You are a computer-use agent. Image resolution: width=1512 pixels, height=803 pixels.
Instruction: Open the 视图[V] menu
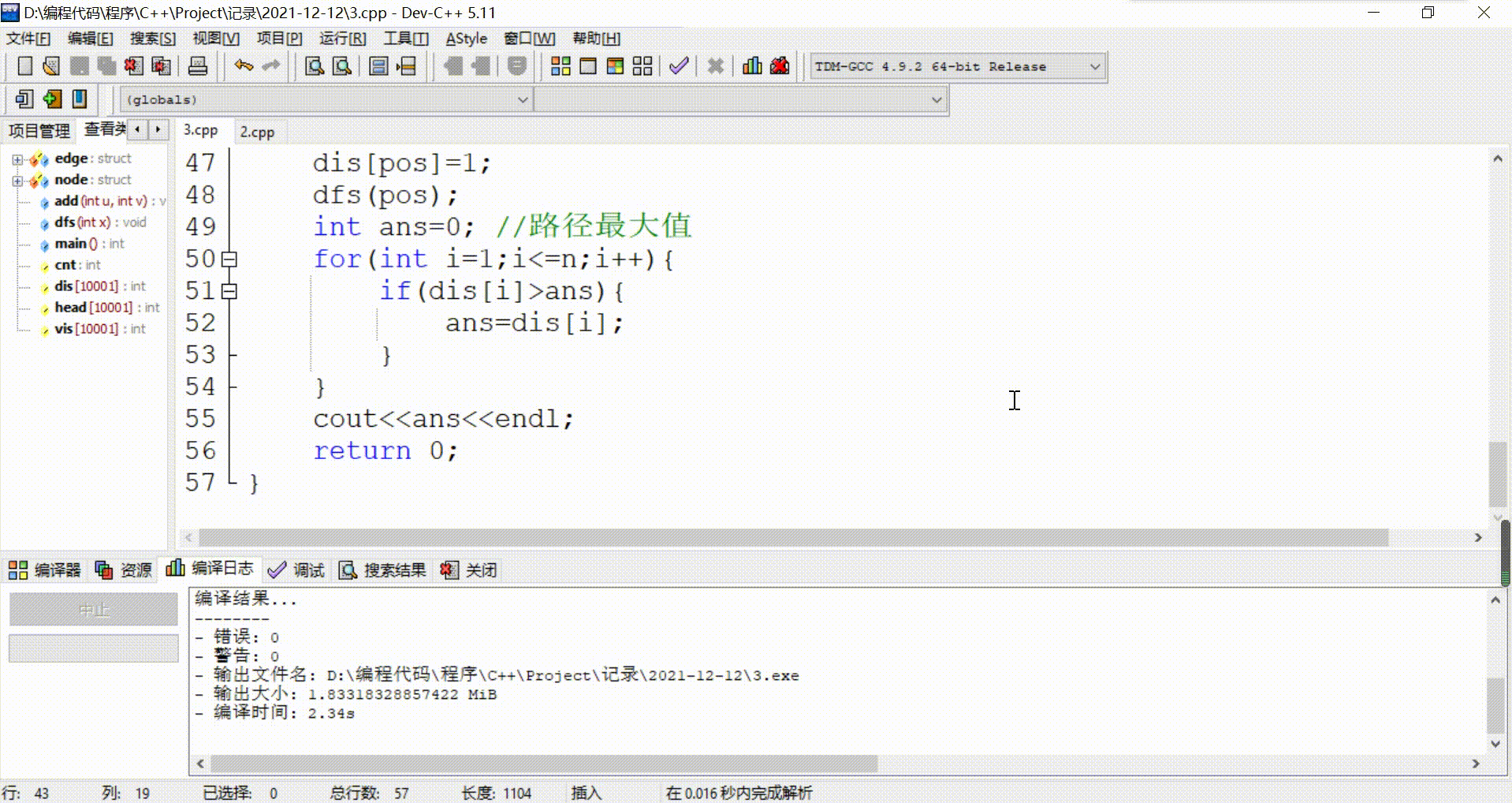216,39
